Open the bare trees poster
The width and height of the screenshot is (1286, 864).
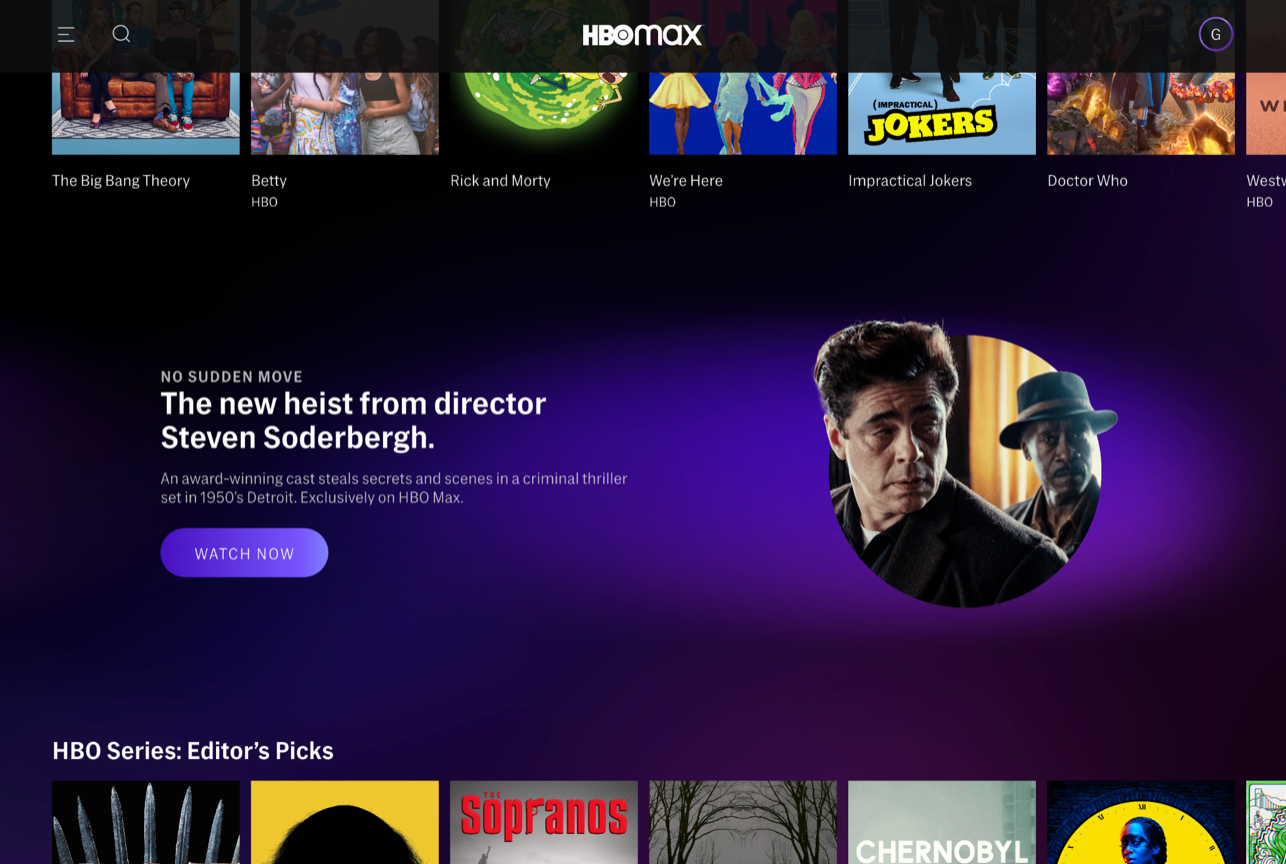(743, 822)
